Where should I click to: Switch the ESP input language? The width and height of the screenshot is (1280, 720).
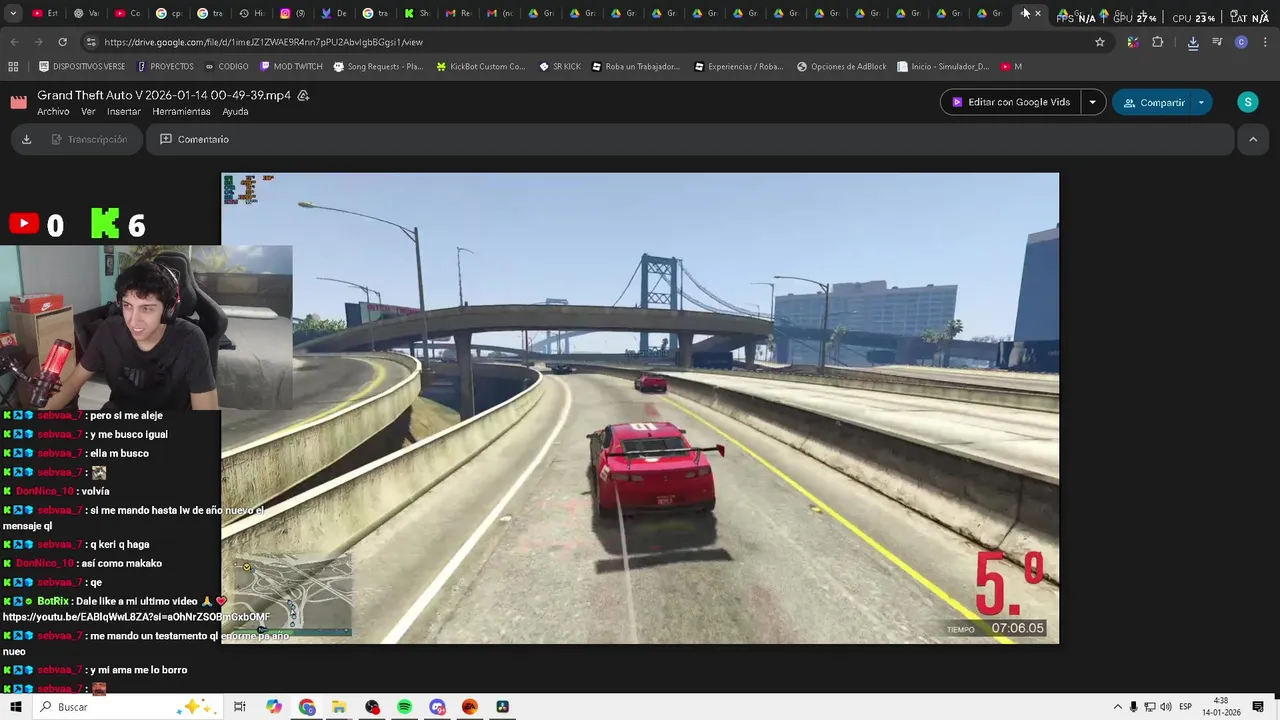coord(1186,707)
